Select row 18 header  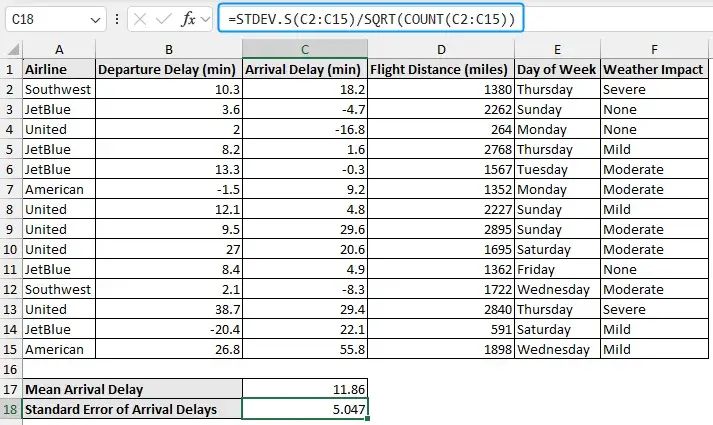(x=11, y=409)
